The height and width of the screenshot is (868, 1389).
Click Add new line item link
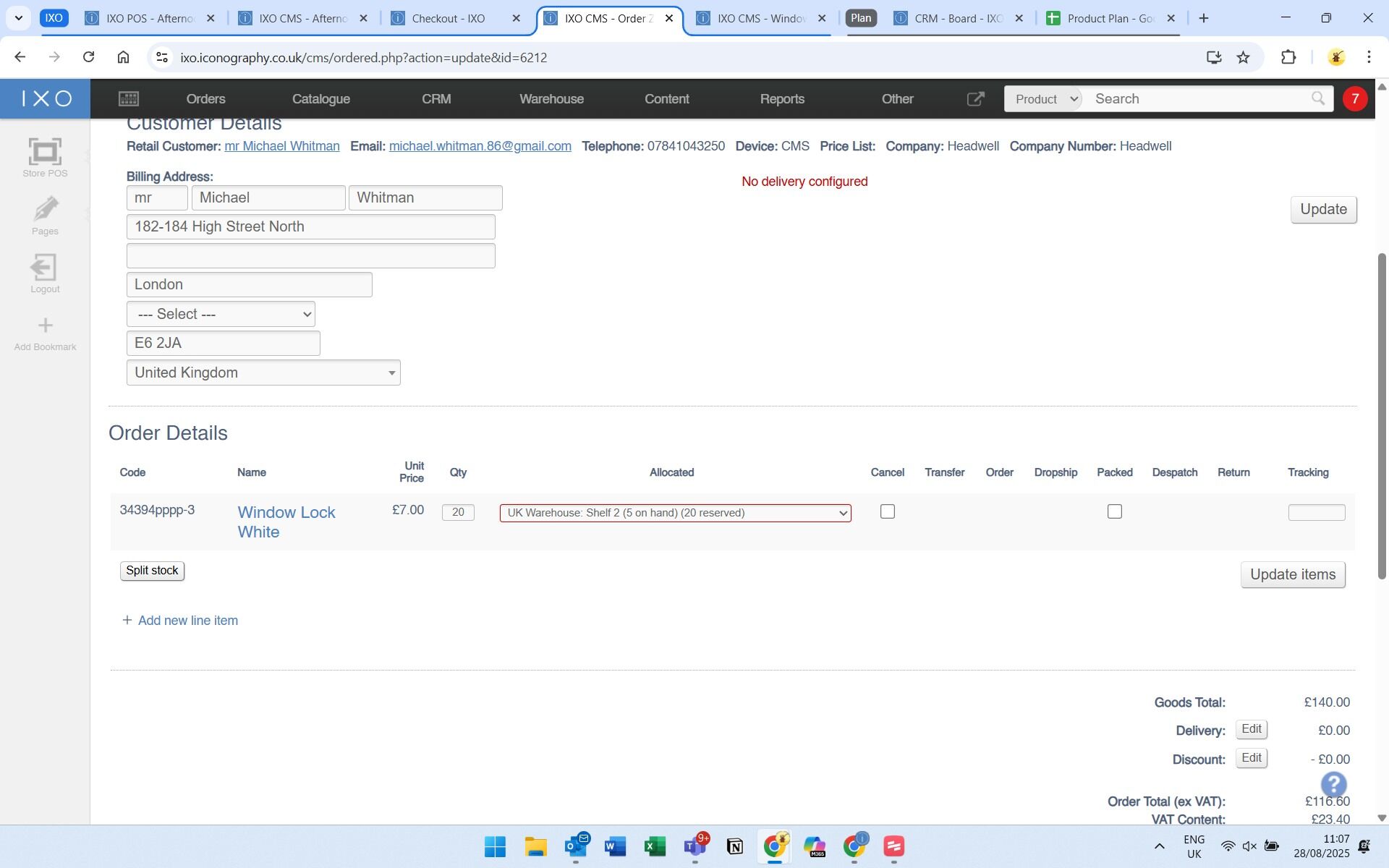[187, 621]
